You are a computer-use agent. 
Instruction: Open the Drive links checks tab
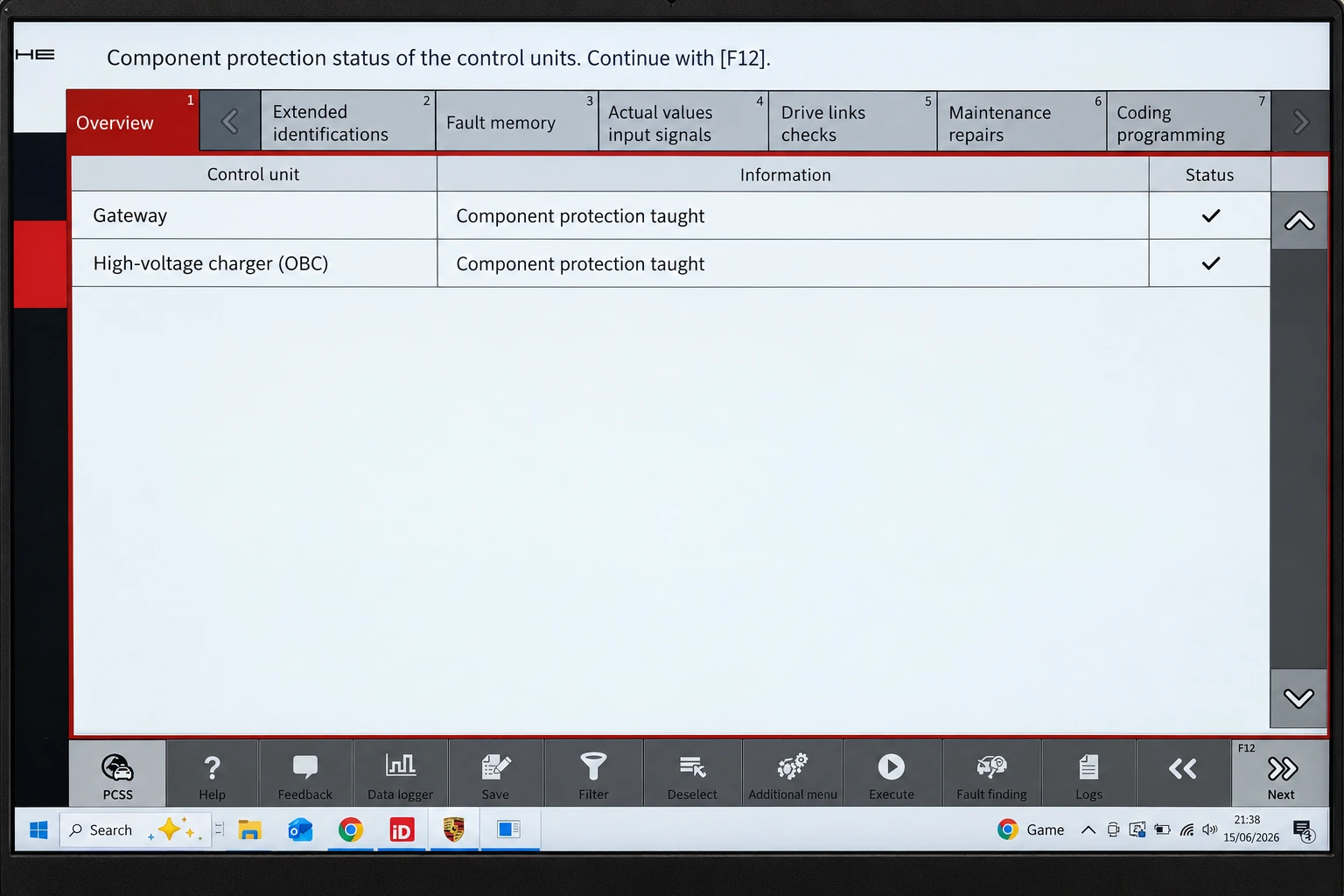click(x=852, y=122)
